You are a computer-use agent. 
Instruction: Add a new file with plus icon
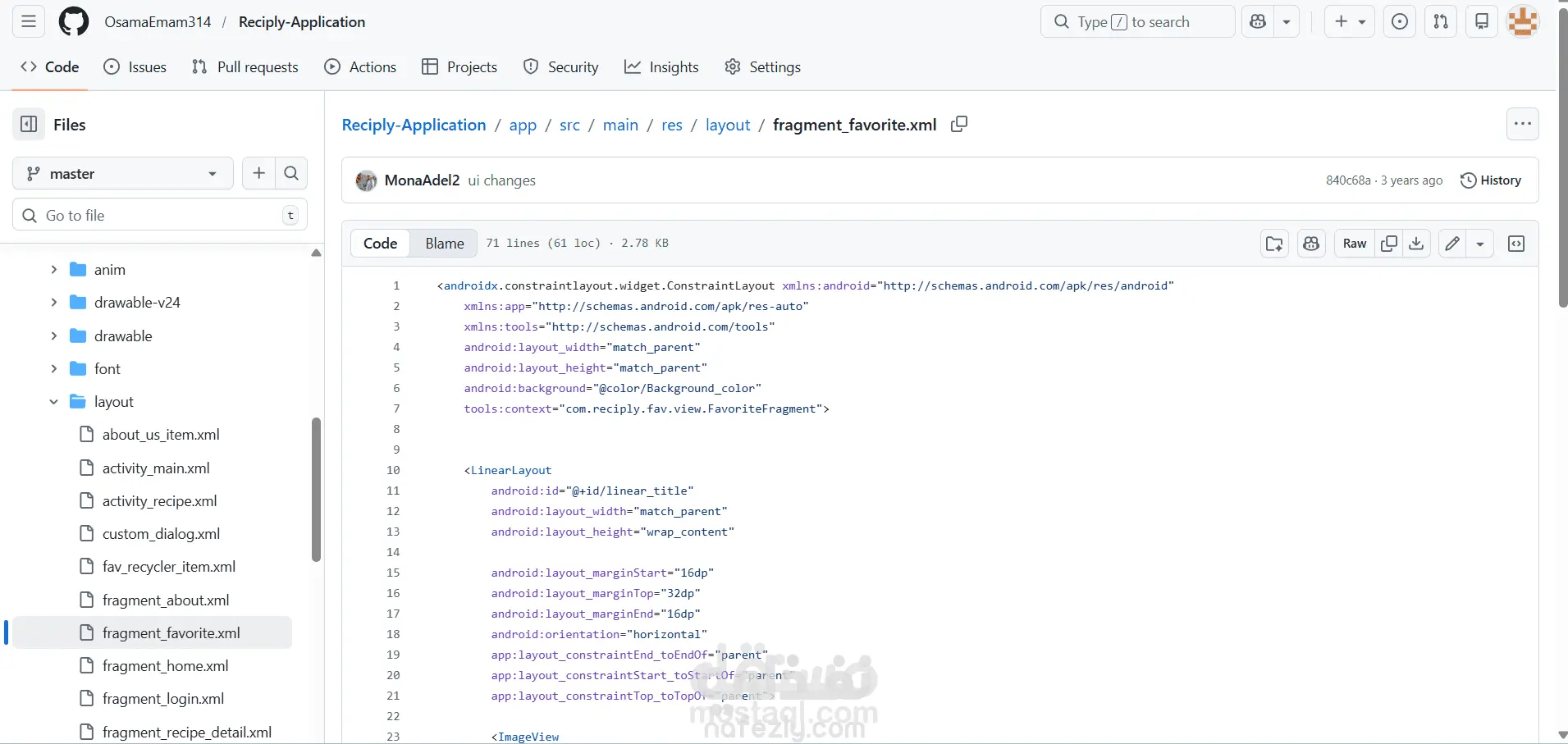pos(259,173)
